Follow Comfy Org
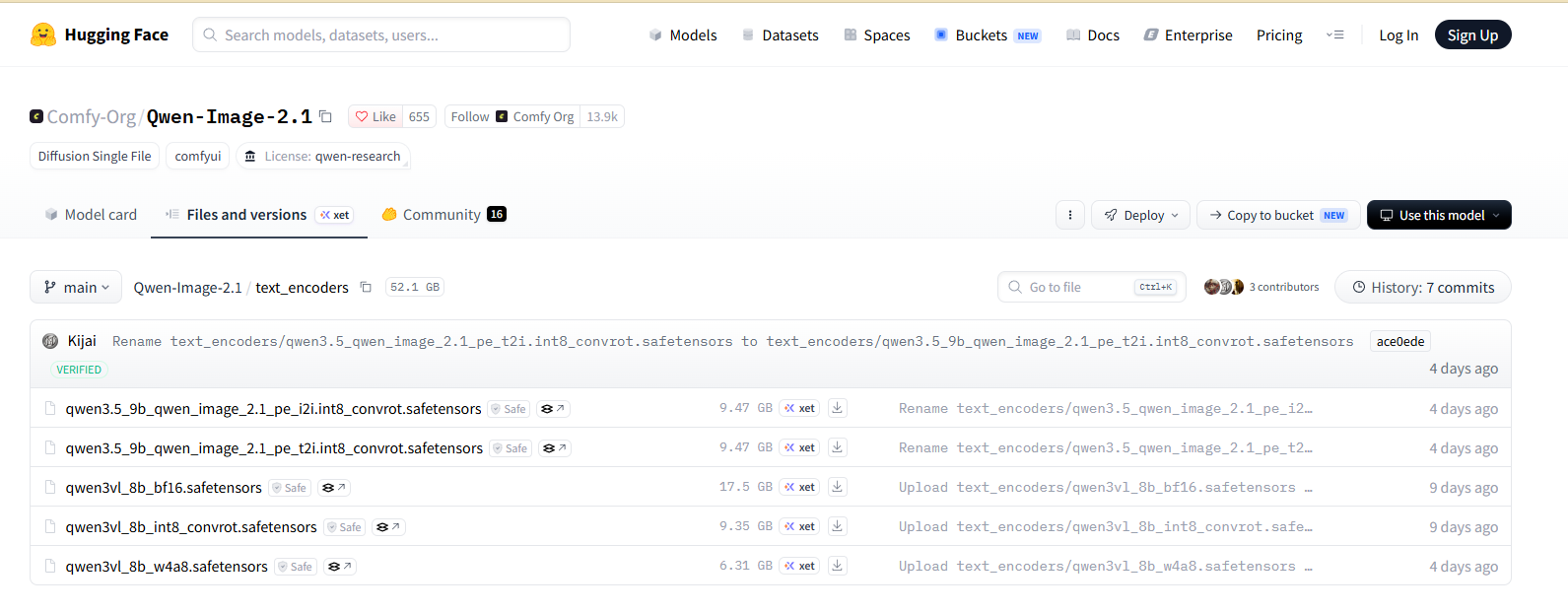 [x=512, y=116]
